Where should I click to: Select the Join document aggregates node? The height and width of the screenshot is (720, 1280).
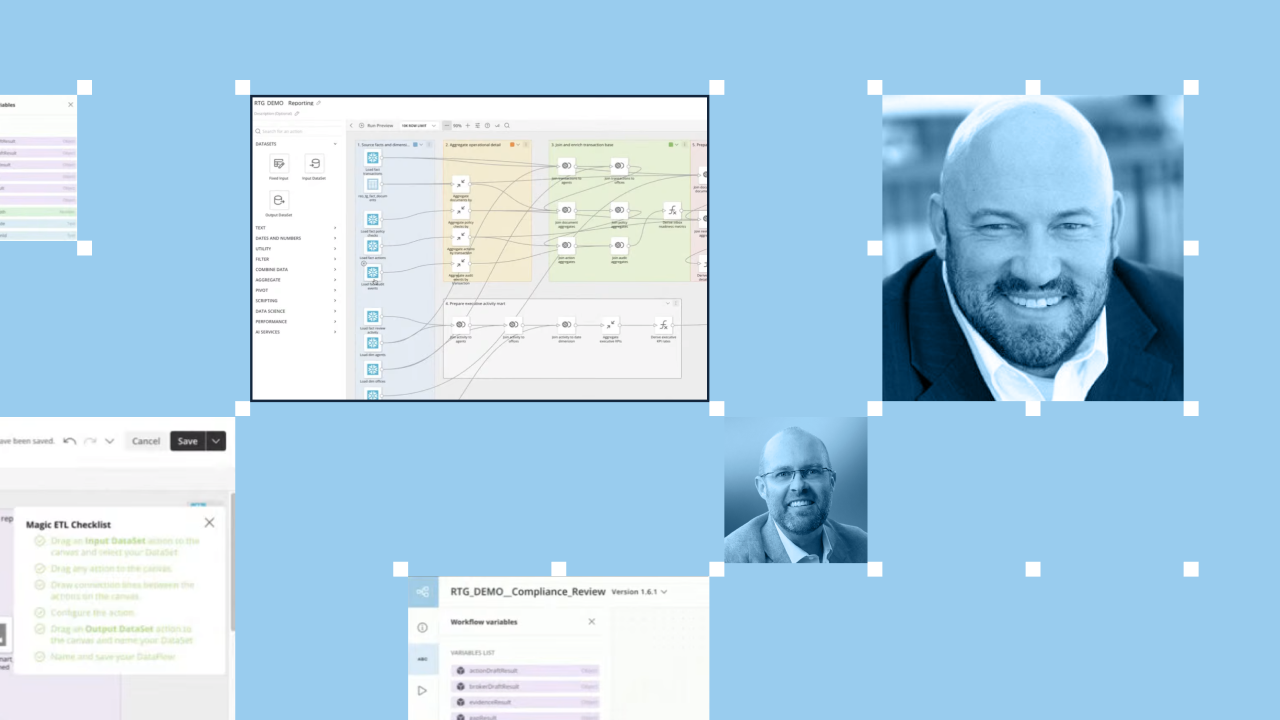click(566, 210)
